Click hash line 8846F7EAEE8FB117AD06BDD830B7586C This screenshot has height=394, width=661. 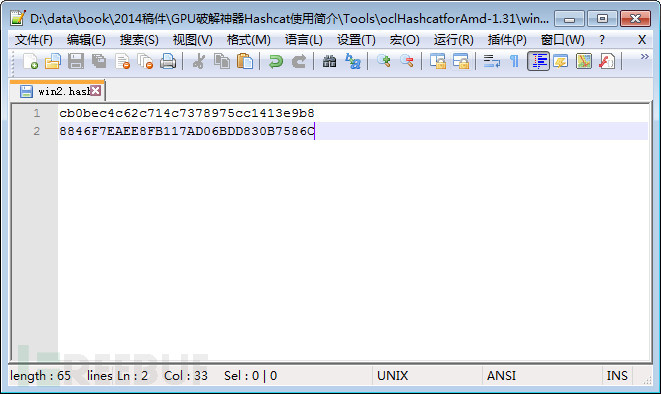point(187,131)
